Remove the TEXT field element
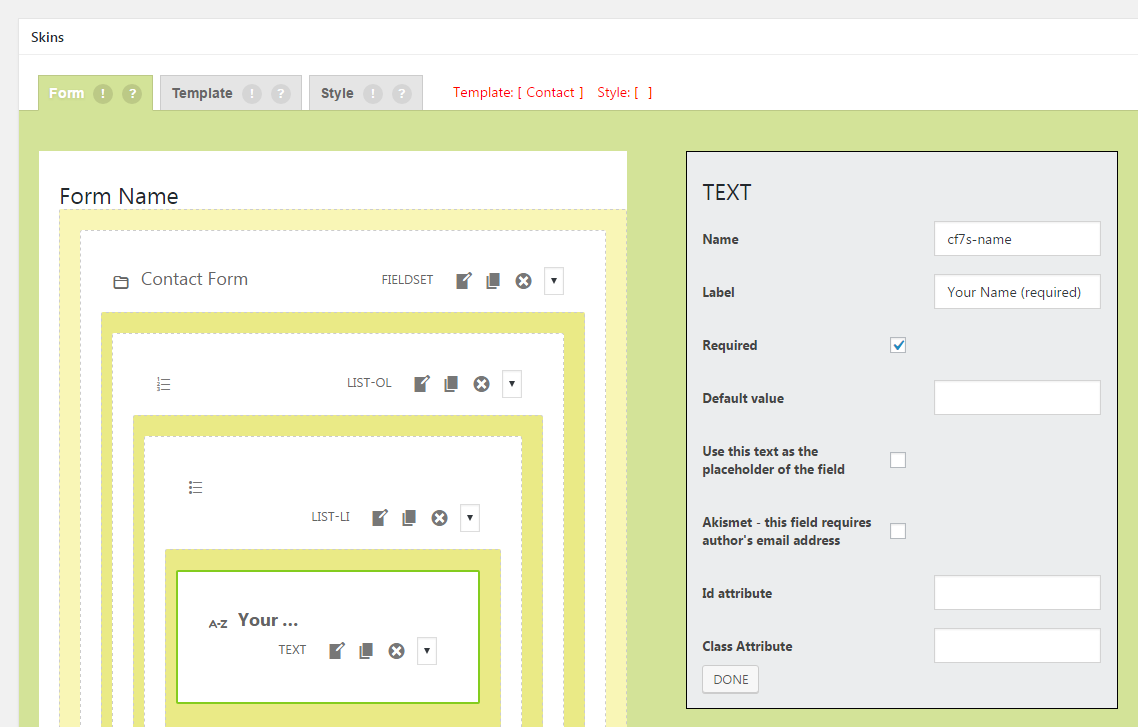Image resolution: width=1138 pixels, height=727 pixels. pos(396,651)
